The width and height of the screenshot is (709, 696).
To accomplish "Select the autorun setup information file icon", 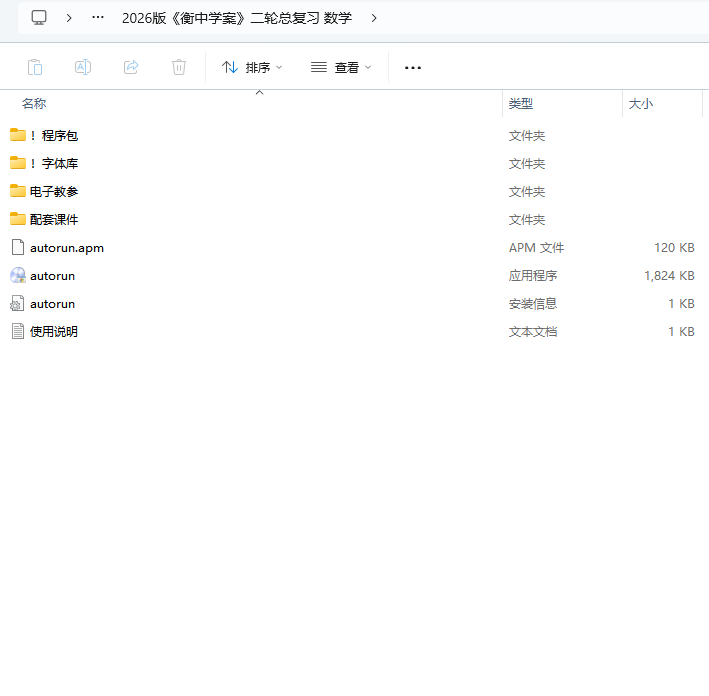I will (18, 303).
